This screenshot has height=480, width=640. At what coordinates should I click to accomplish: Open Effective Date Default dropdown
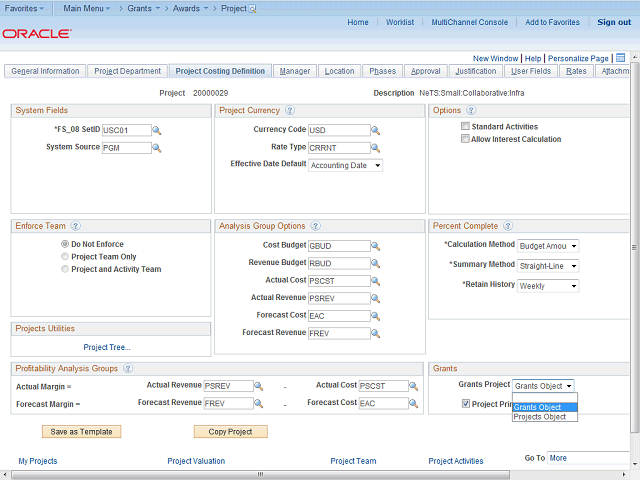click(345, 165)
